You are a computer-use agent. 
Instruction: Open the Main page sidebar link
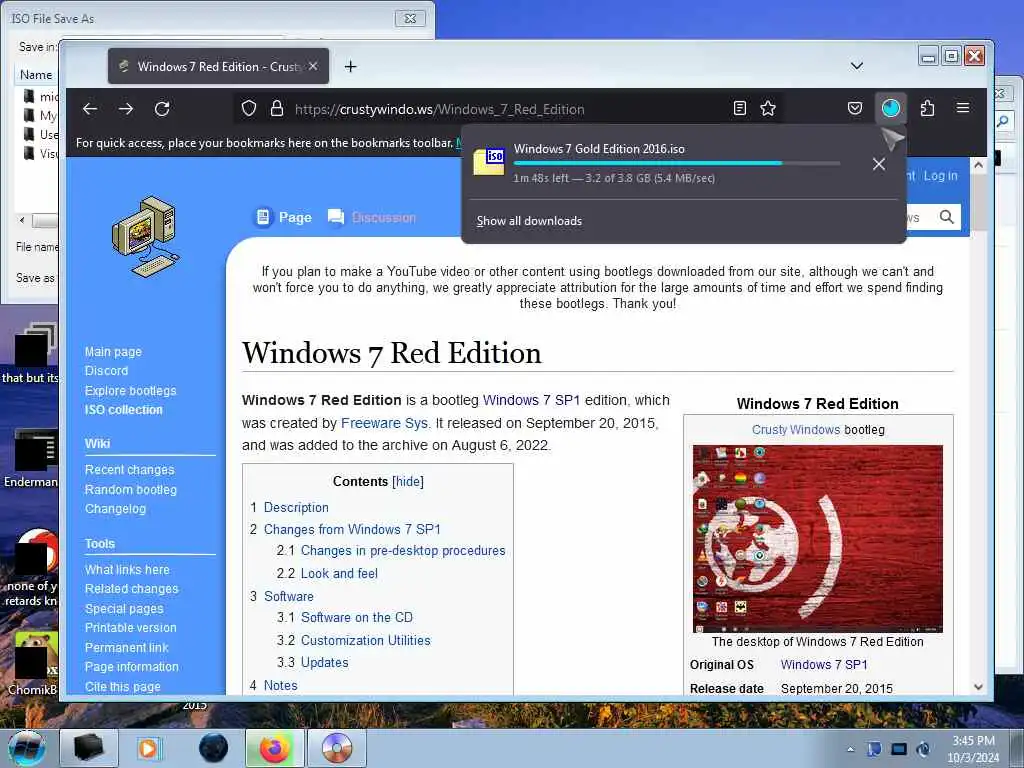(113, 351)
